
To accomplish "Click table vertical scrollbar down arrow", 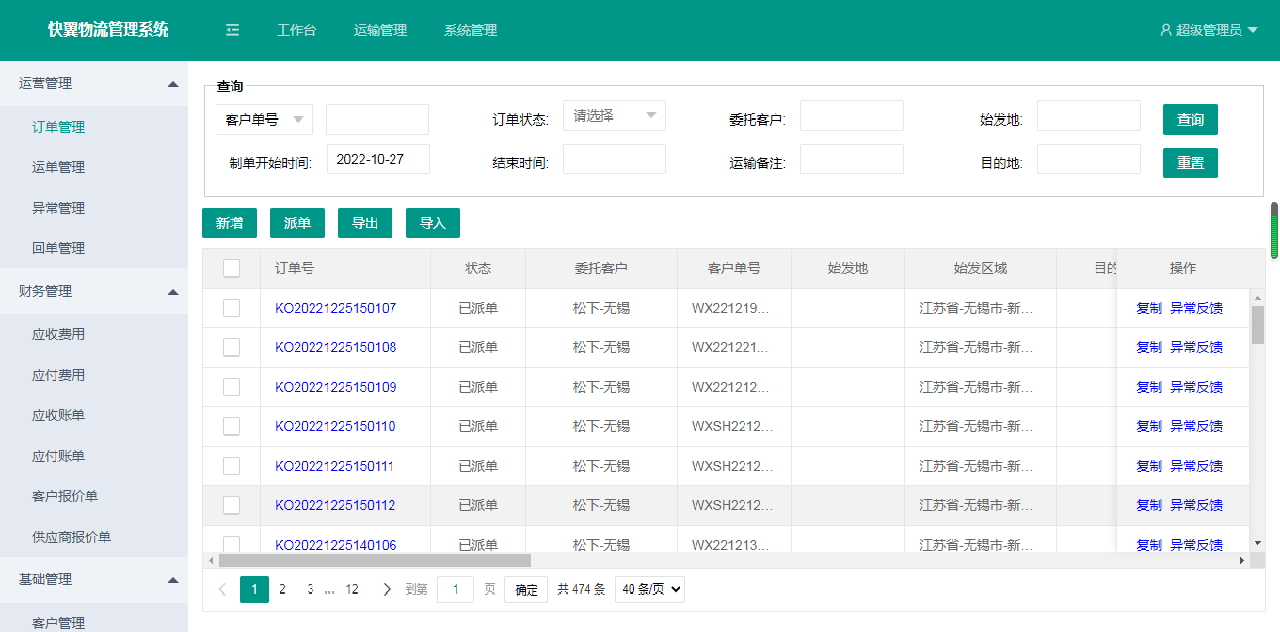I will pyautogui.click(x=1258, y=543).
